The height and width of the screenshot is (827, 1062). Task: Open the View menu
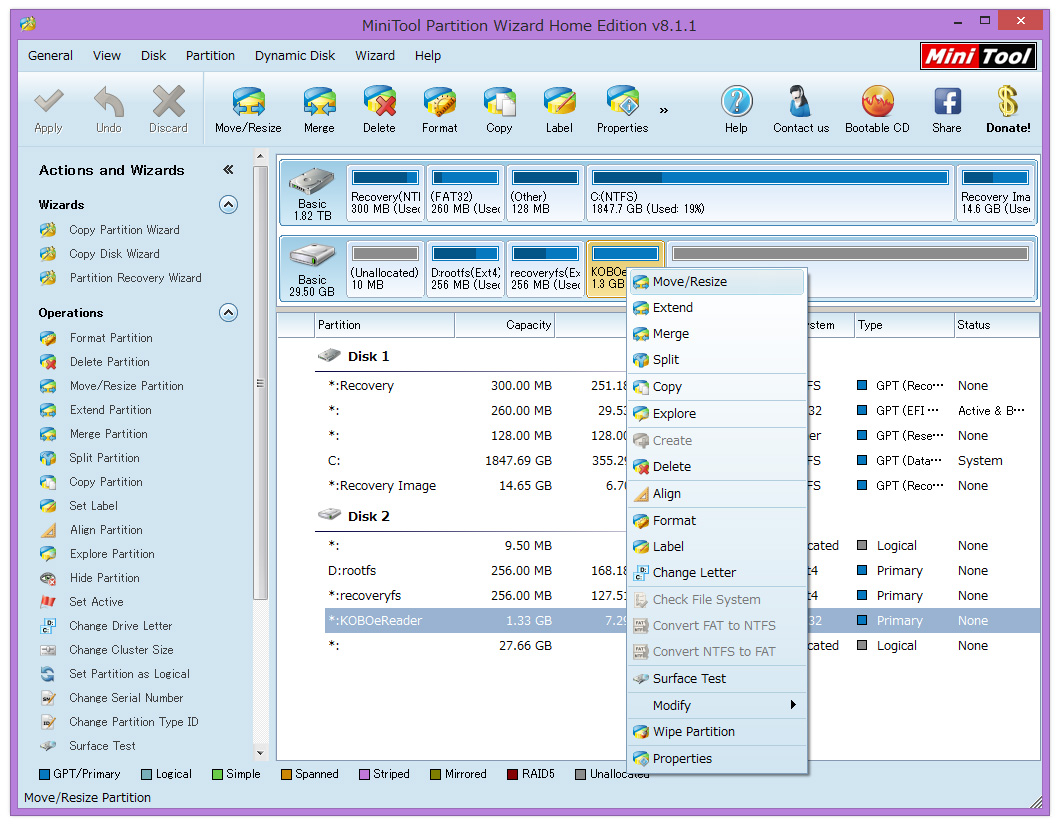[107, 56]
